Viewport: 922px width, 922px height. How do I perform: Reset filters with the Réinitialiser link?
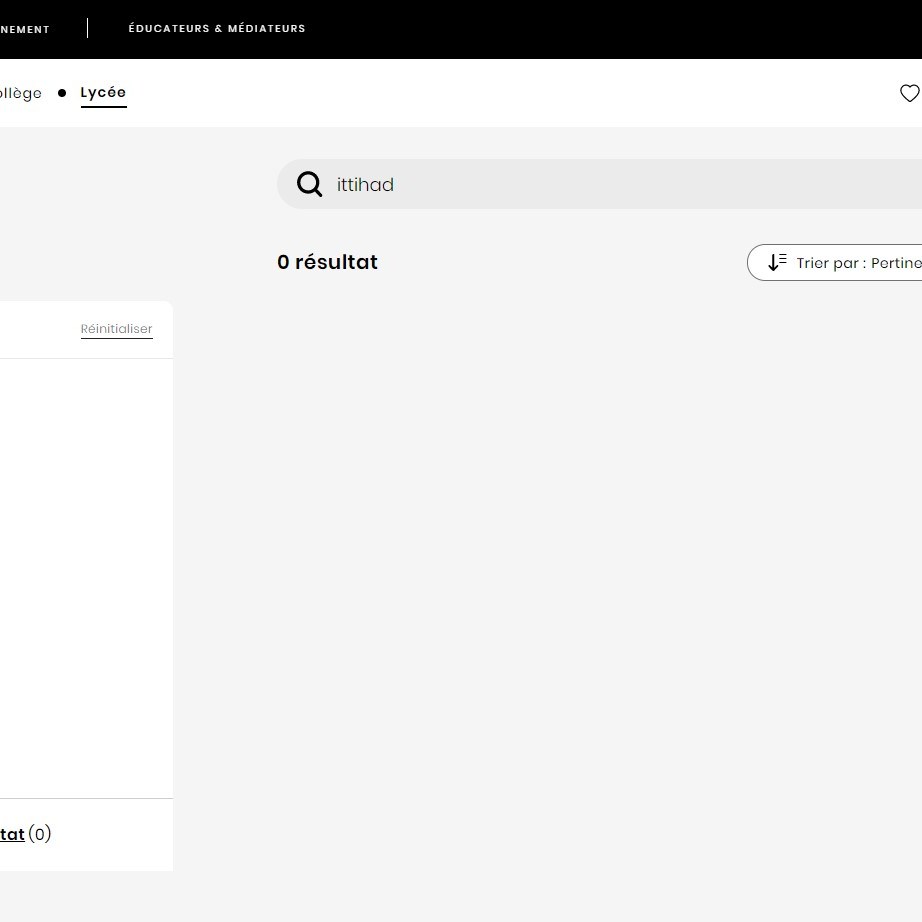[116, 329]
